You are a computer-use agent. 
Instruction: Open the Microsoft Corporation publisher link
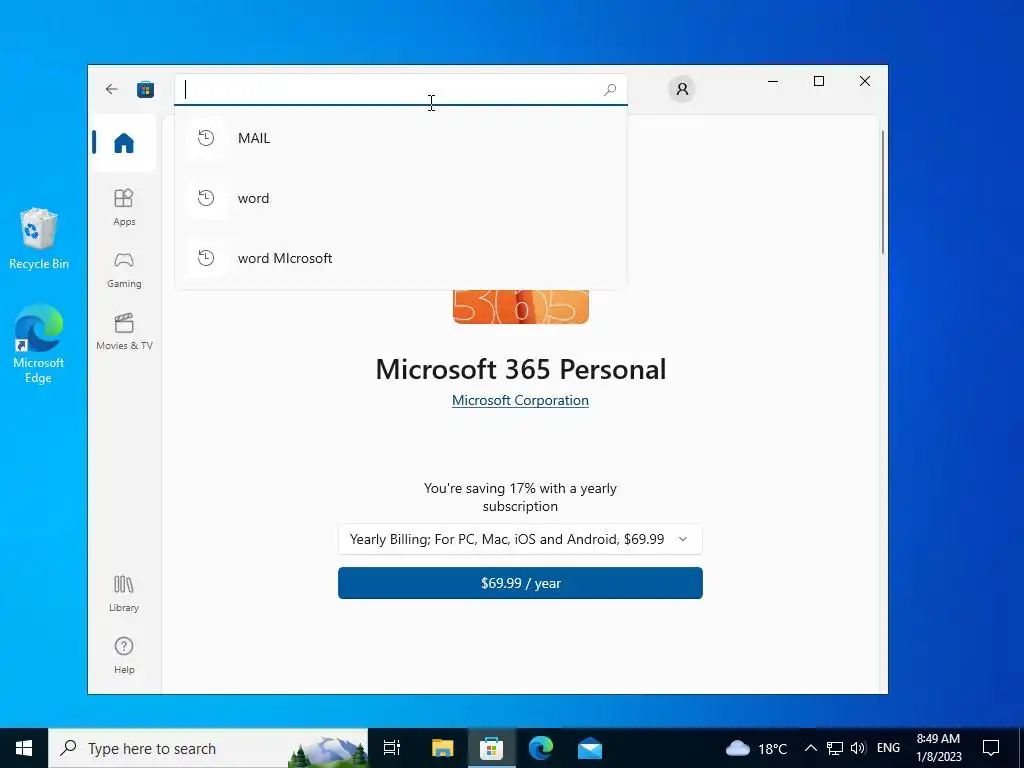tap(520, 400)
